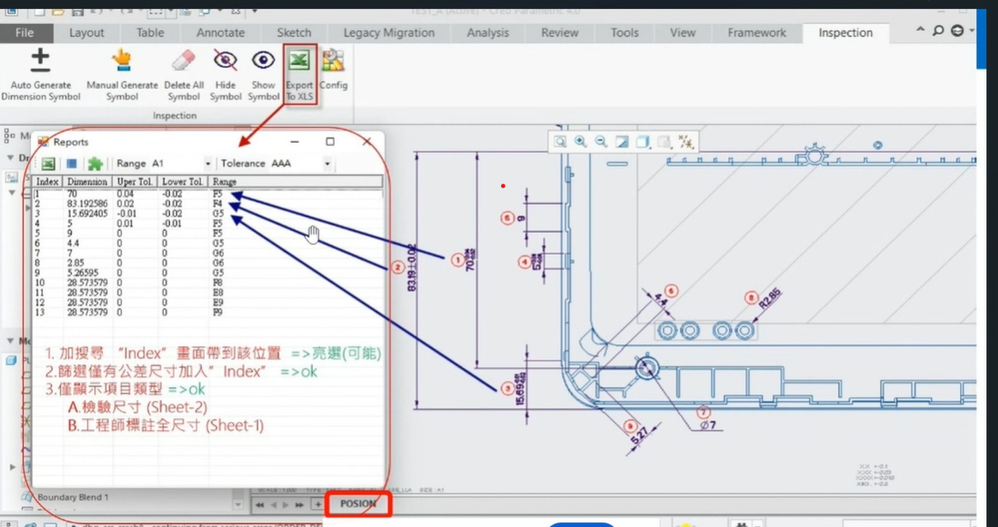Switch to the Sketch tab

294,33
